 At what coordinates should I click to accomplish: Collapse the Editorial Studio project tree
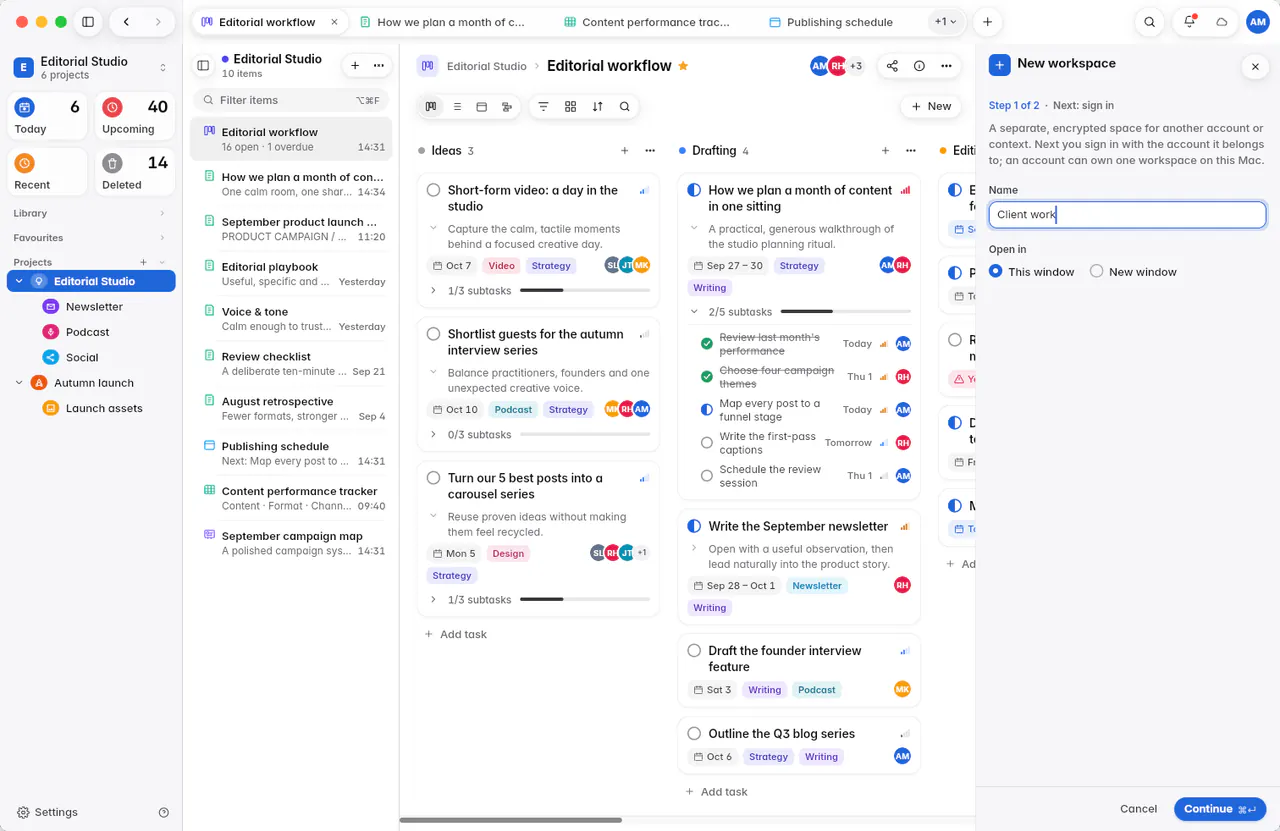[x=19, y=282]
